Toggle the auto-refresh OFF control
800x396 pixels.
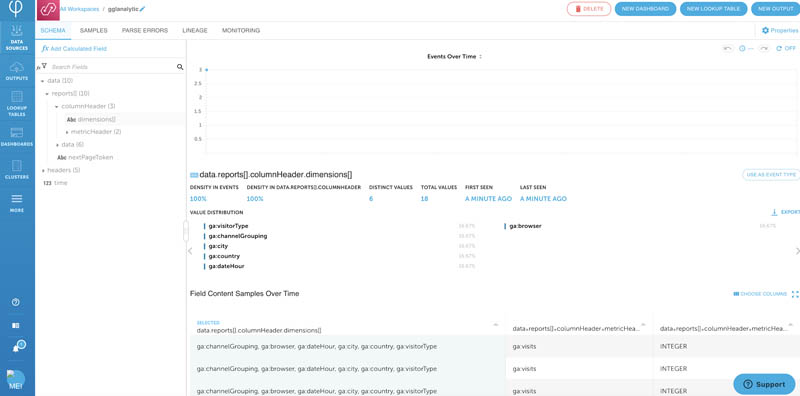click(785, 48)
